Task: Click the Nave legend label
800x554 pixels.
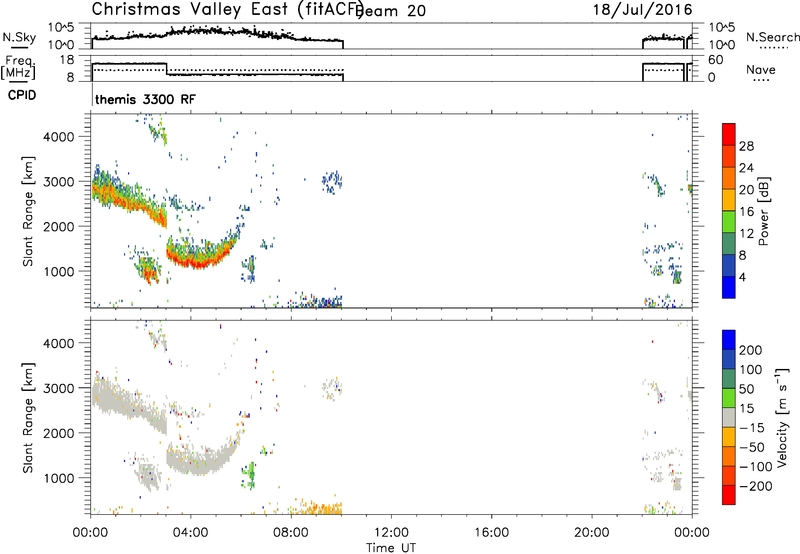Action: pos(761,70)
